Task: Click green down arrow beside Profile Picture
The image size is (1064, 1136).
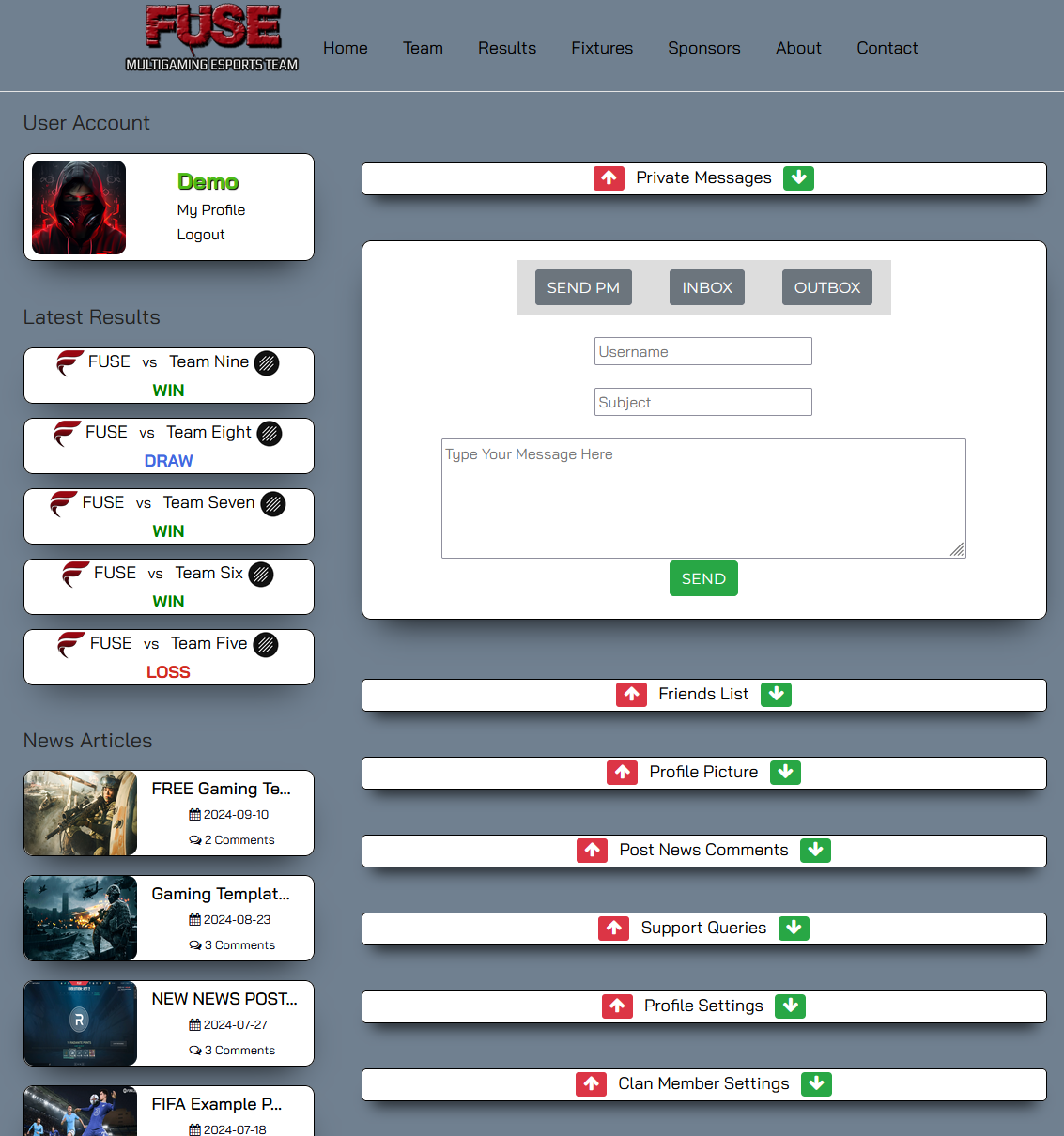Action: [785, 773]
